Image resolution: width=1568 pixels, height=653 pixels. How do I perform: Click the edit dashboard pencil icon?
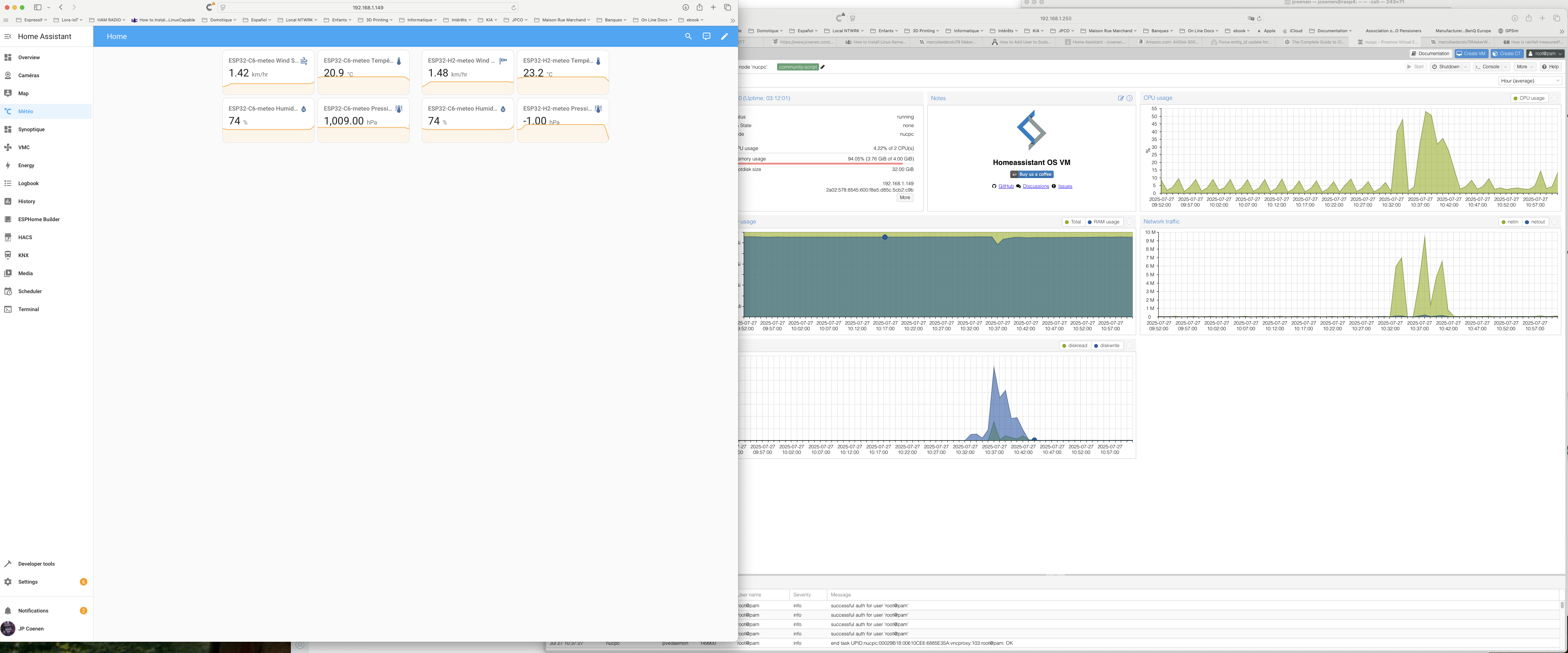724,36
